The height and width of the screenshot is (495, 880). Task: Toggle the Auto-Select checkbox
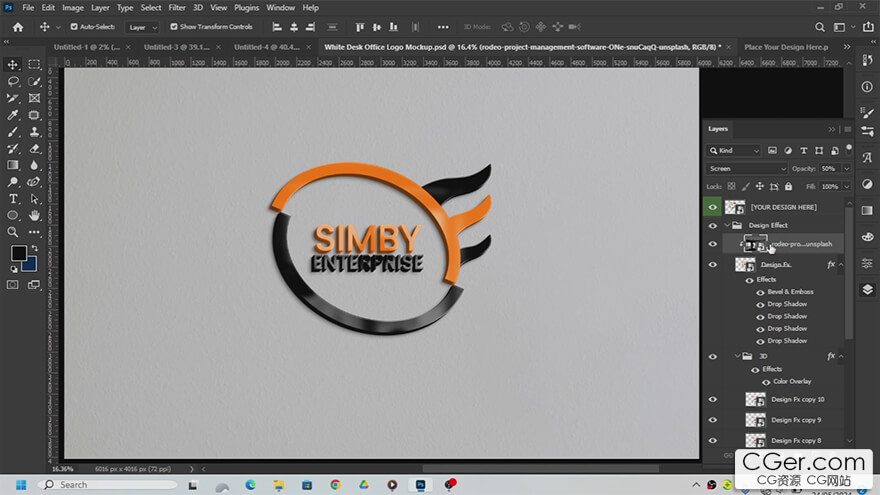click(x=74, y=26)
